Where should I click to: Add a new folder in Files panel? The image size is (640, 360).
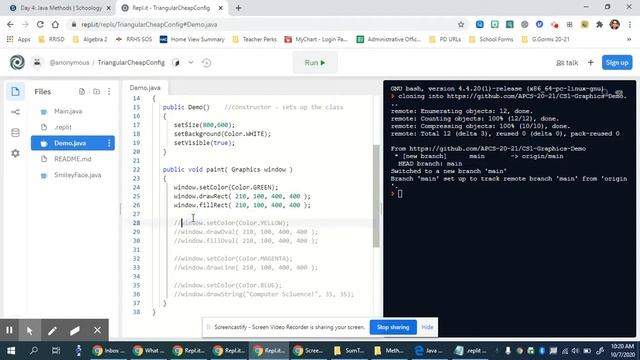(x=96, y=91)
